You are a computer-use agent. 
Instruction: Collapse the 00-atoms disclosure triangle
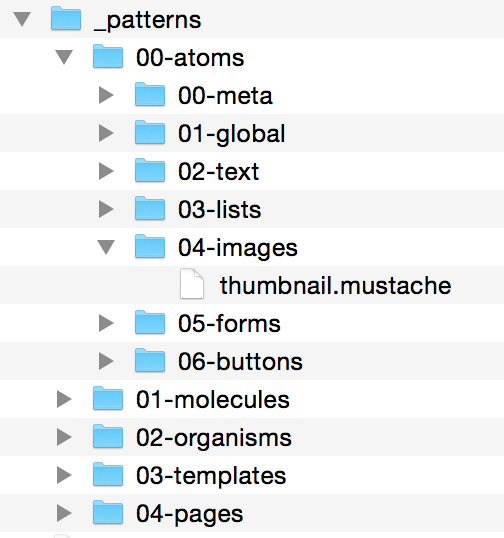pos(64,57)
